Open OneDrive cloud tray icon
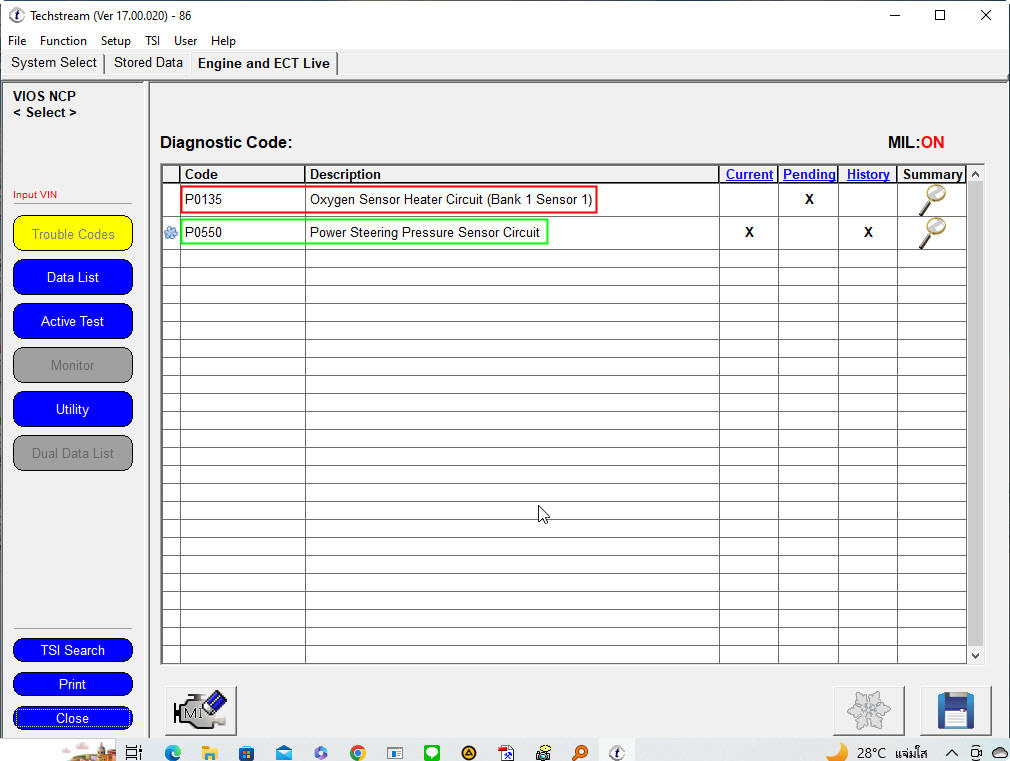Screen dimensions: 1010x761 1000,753
